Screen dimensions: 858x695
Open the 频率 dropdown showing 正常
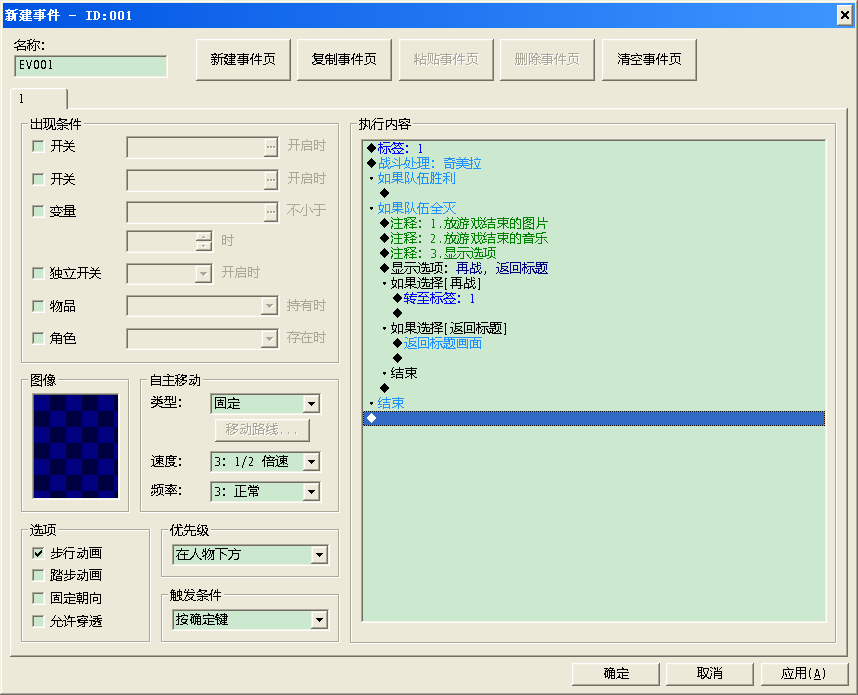[265, 491]
